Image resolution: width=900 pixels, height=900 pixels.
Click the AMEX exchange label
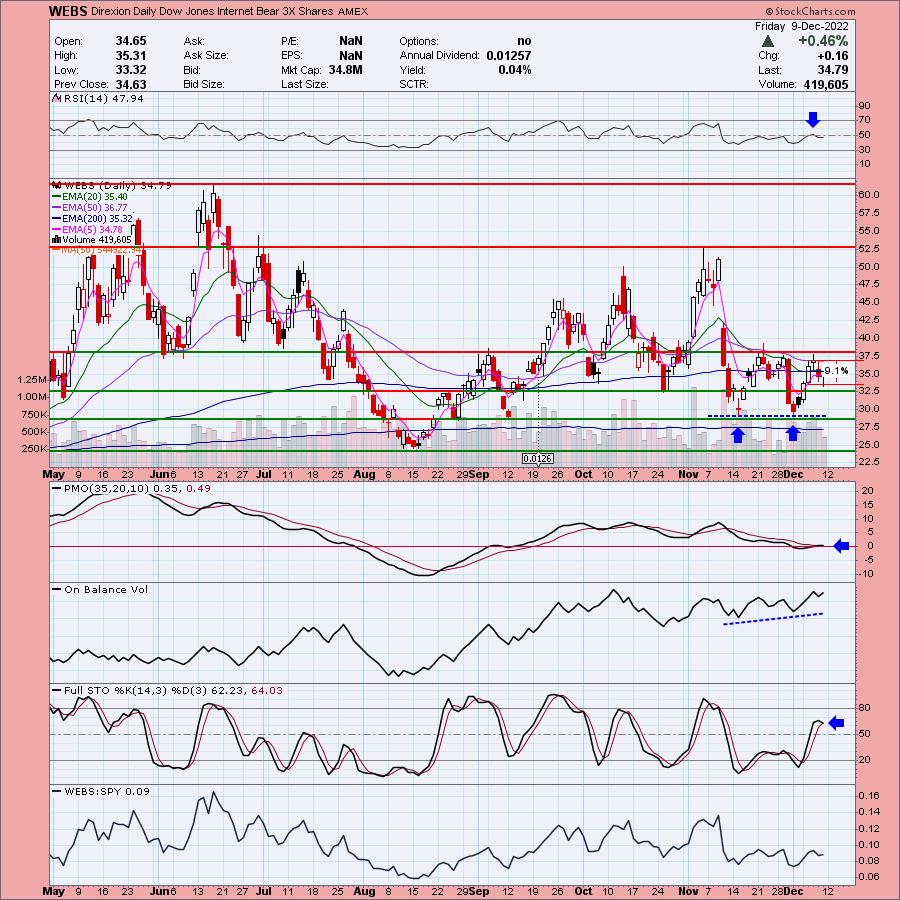click(351, 11)
